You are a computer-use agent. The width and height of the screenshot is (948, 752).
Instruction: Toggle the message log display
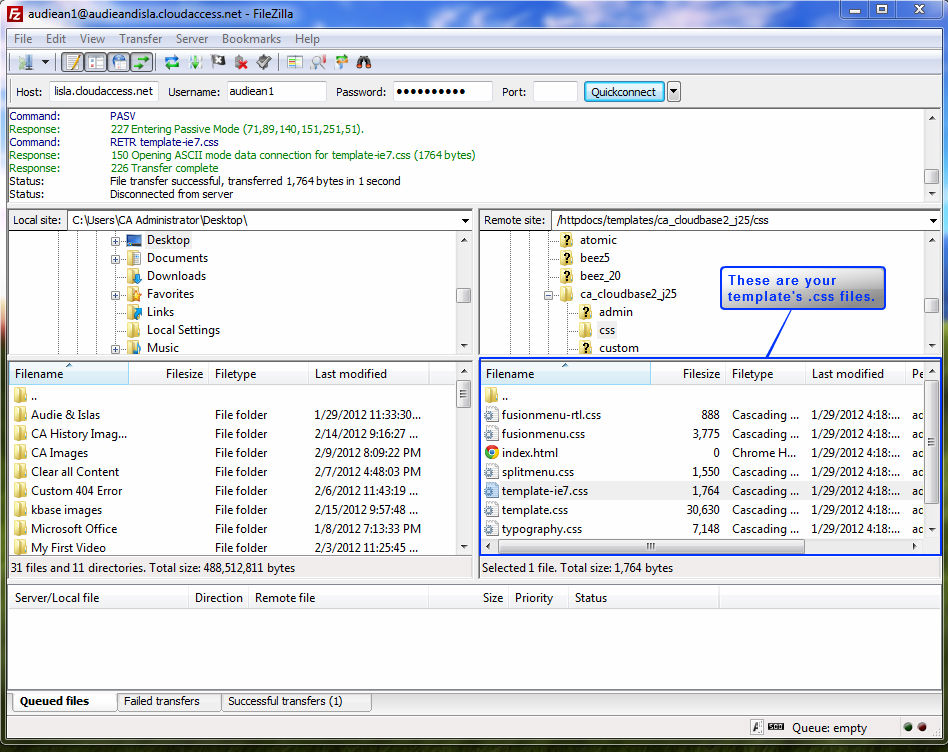click(x=74, y=62)
